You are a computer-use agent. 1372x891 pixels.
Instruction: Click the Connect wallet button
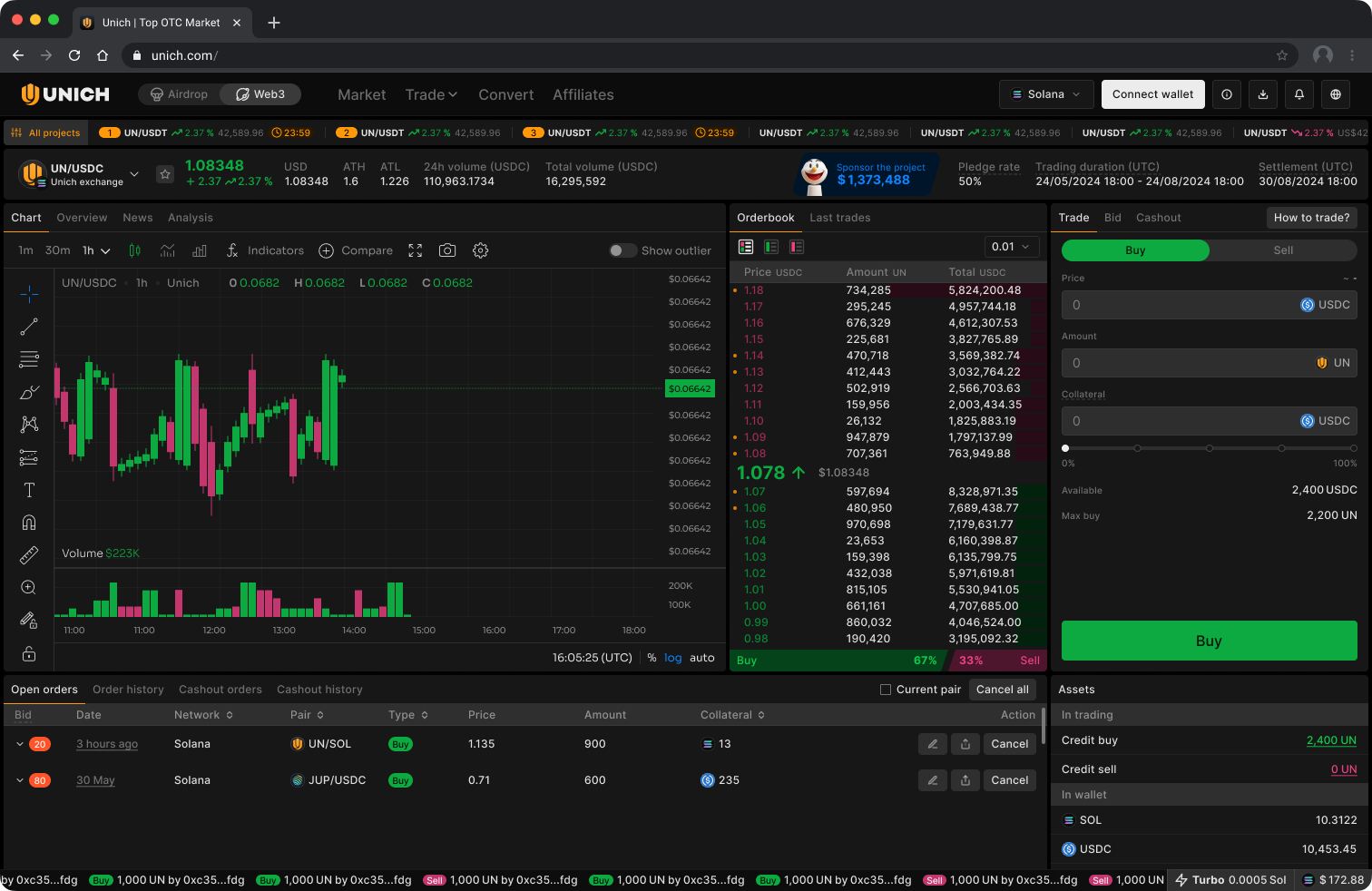[x=1152, y=94]
